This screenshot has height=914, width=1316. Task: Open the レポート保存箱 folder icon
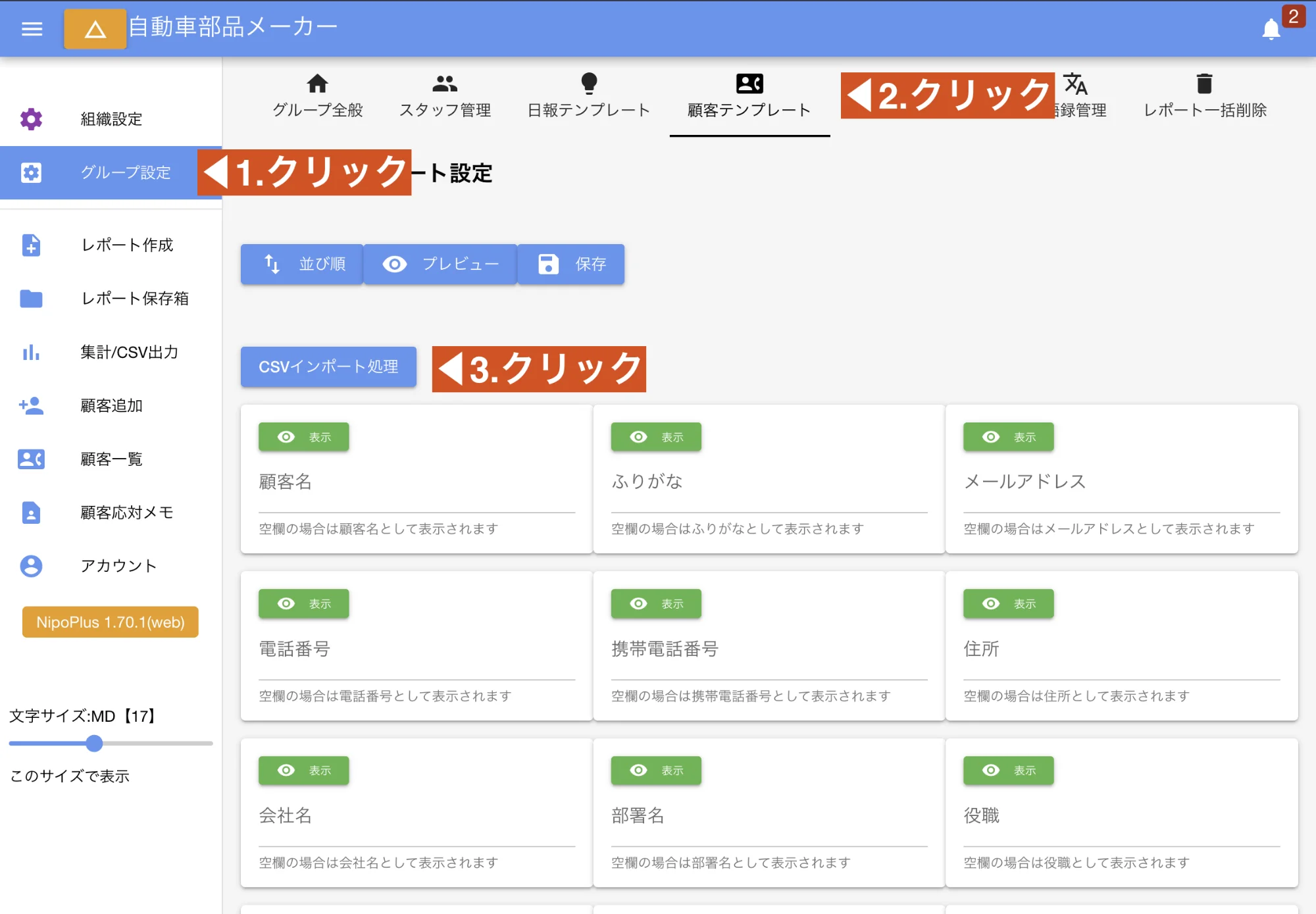(30, 299)
